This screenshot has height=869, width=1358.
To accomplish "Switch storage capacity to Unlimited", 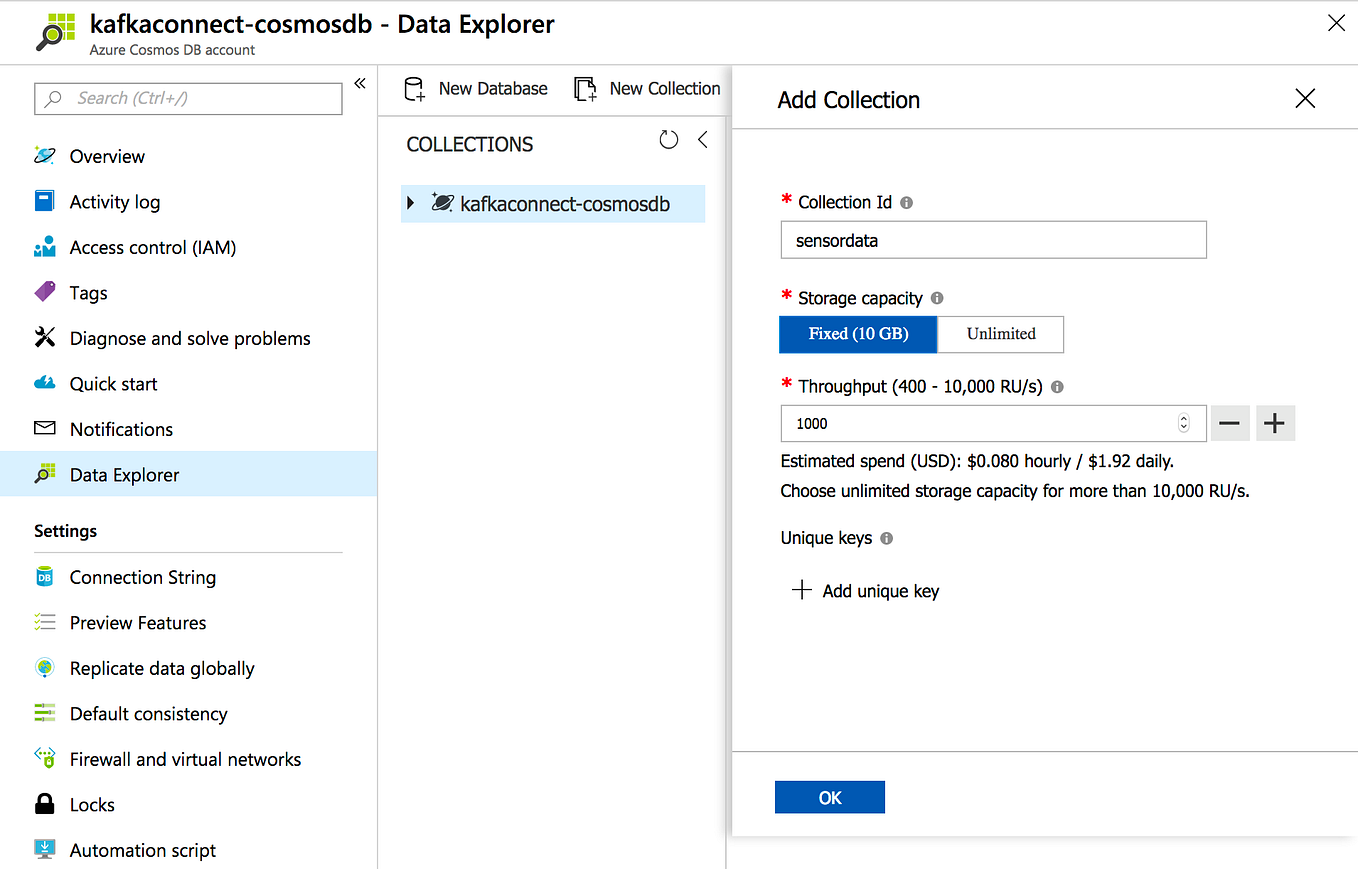I will 1000,334.
